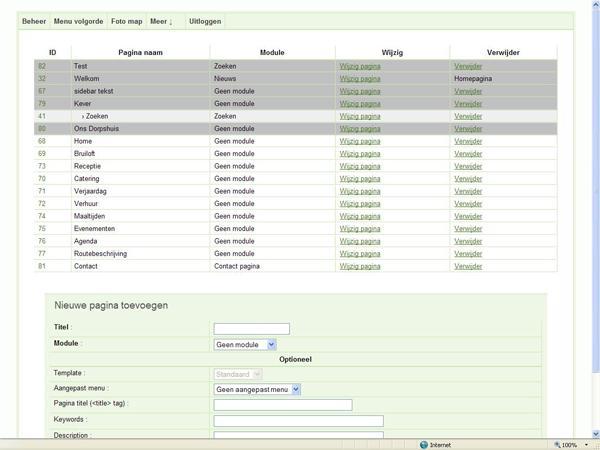Image resolution: width=600 pixels, height=450 pixels.
Task: Click scrollbar down arrow
Action: 596,434
